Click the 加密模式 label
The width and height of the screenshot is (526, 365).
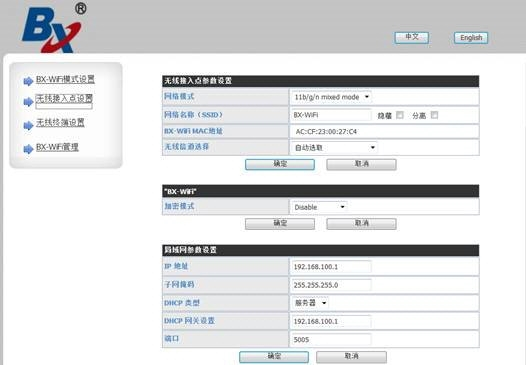(179, 206)
